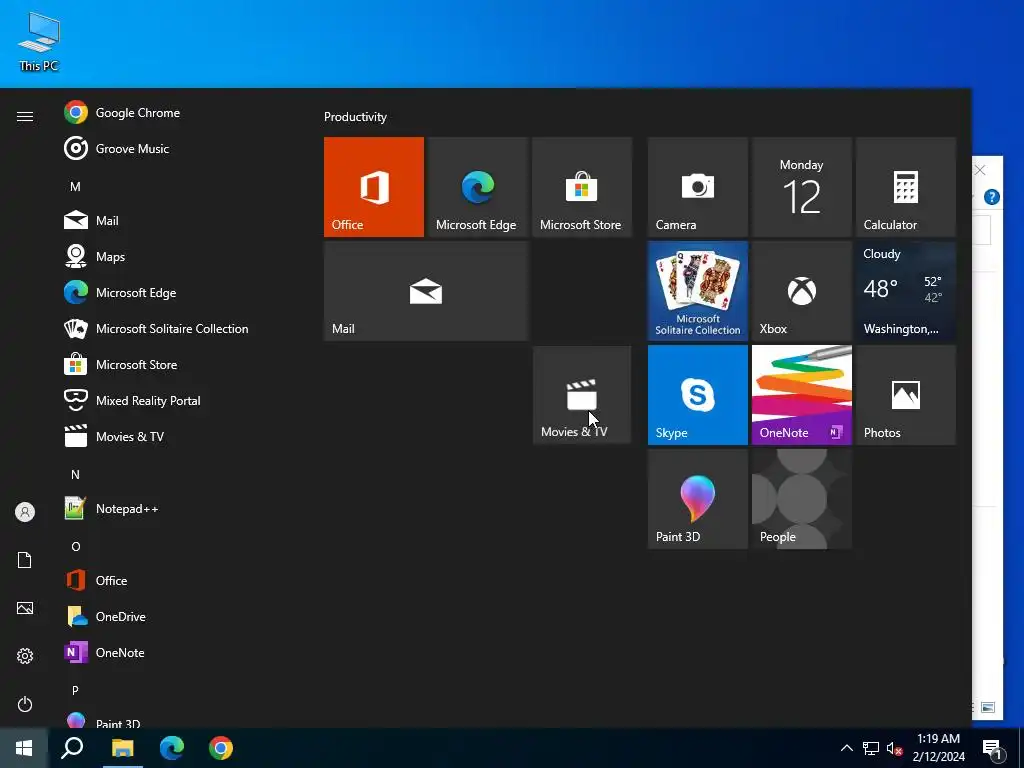Click the letter P section header
Viewport: 1024px width, 768px height.
pos(76,690)
